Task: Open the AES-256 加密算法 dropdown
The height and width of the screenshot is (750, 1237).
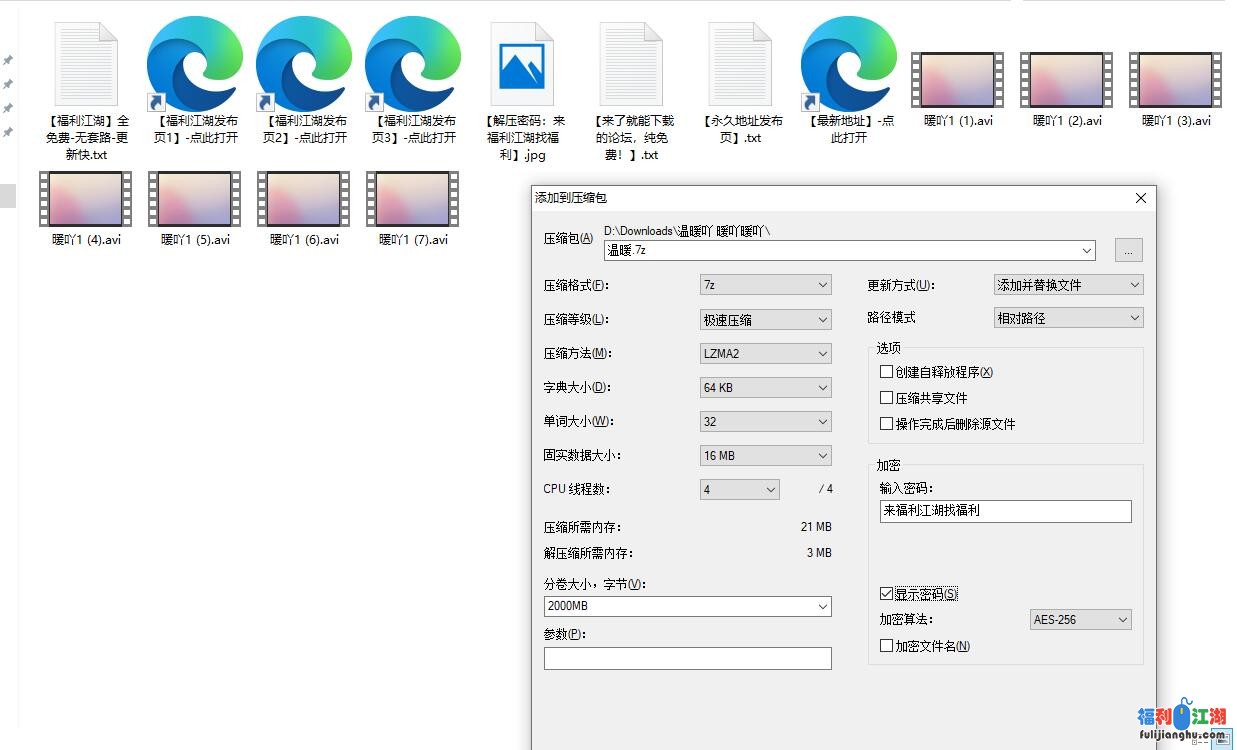Action: tap(1080, 620)
